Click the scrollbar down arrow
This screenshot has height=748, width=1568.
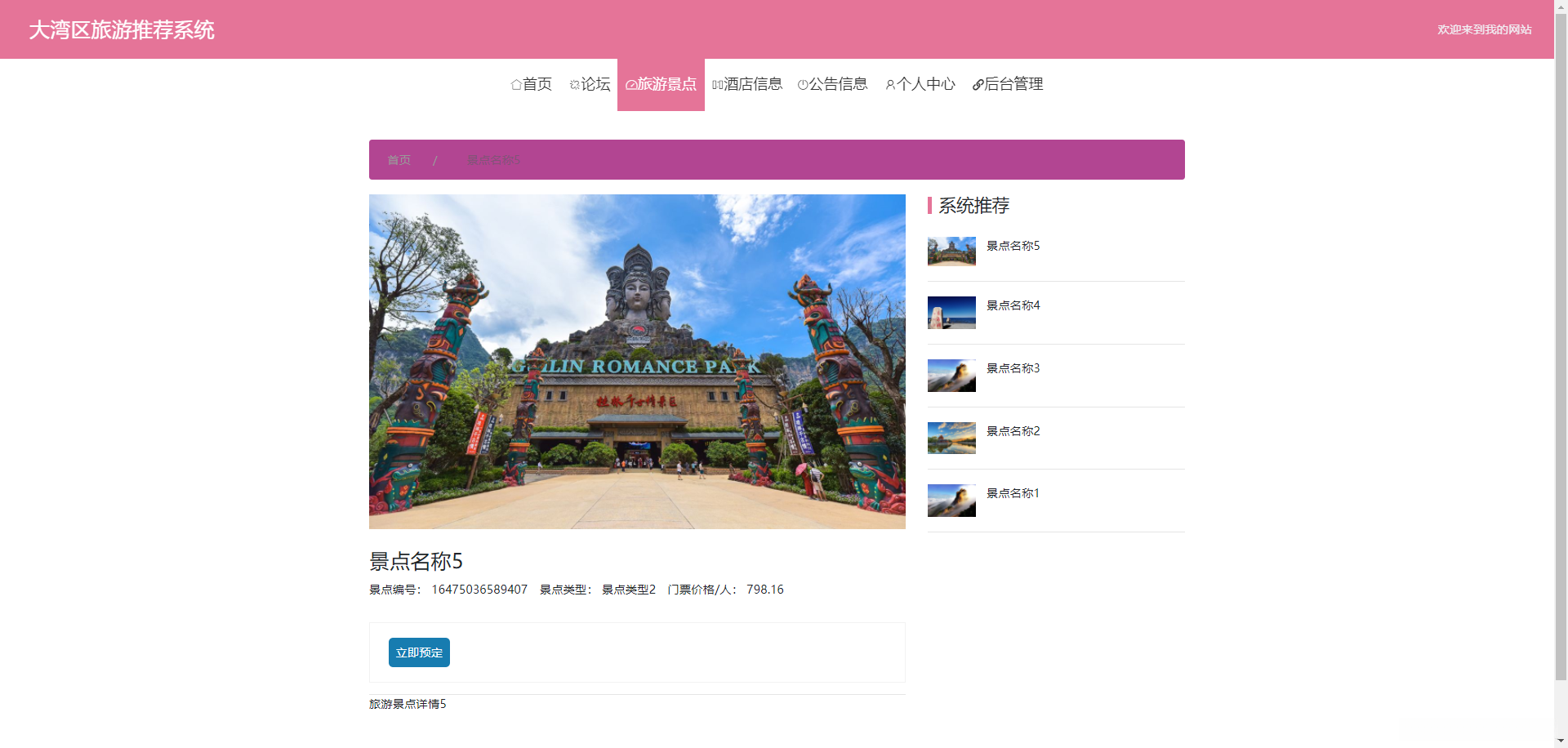[1561, 741]
